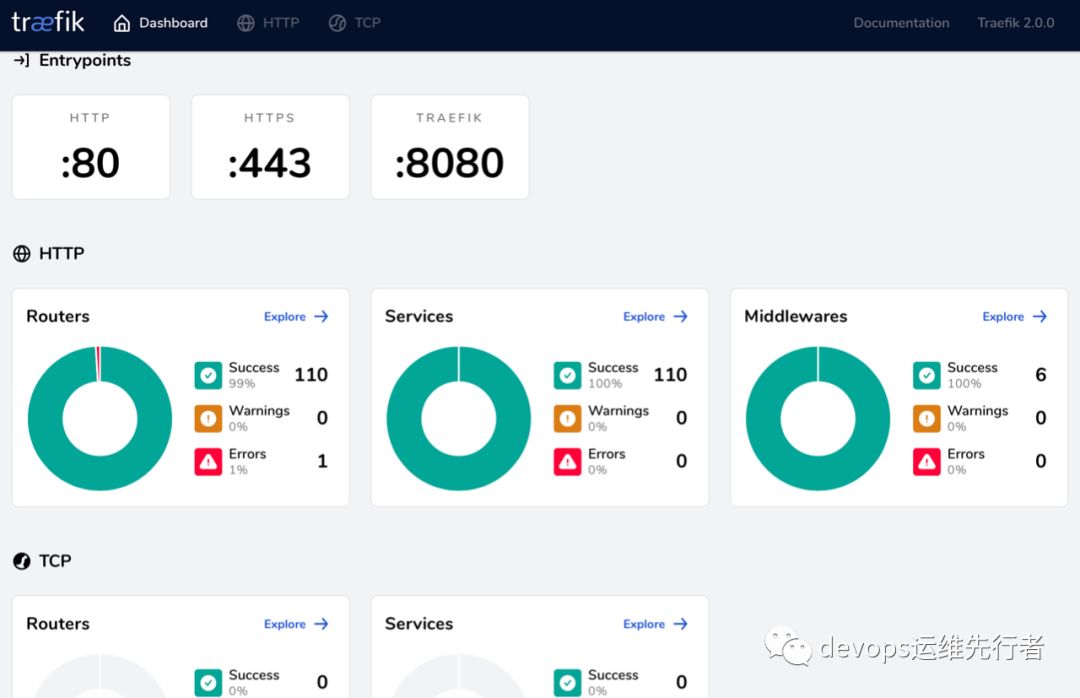Click HTTP Services Warnings icon
Screen dimensions: 1080x698
pyautogui.click(x=568, y=418)
